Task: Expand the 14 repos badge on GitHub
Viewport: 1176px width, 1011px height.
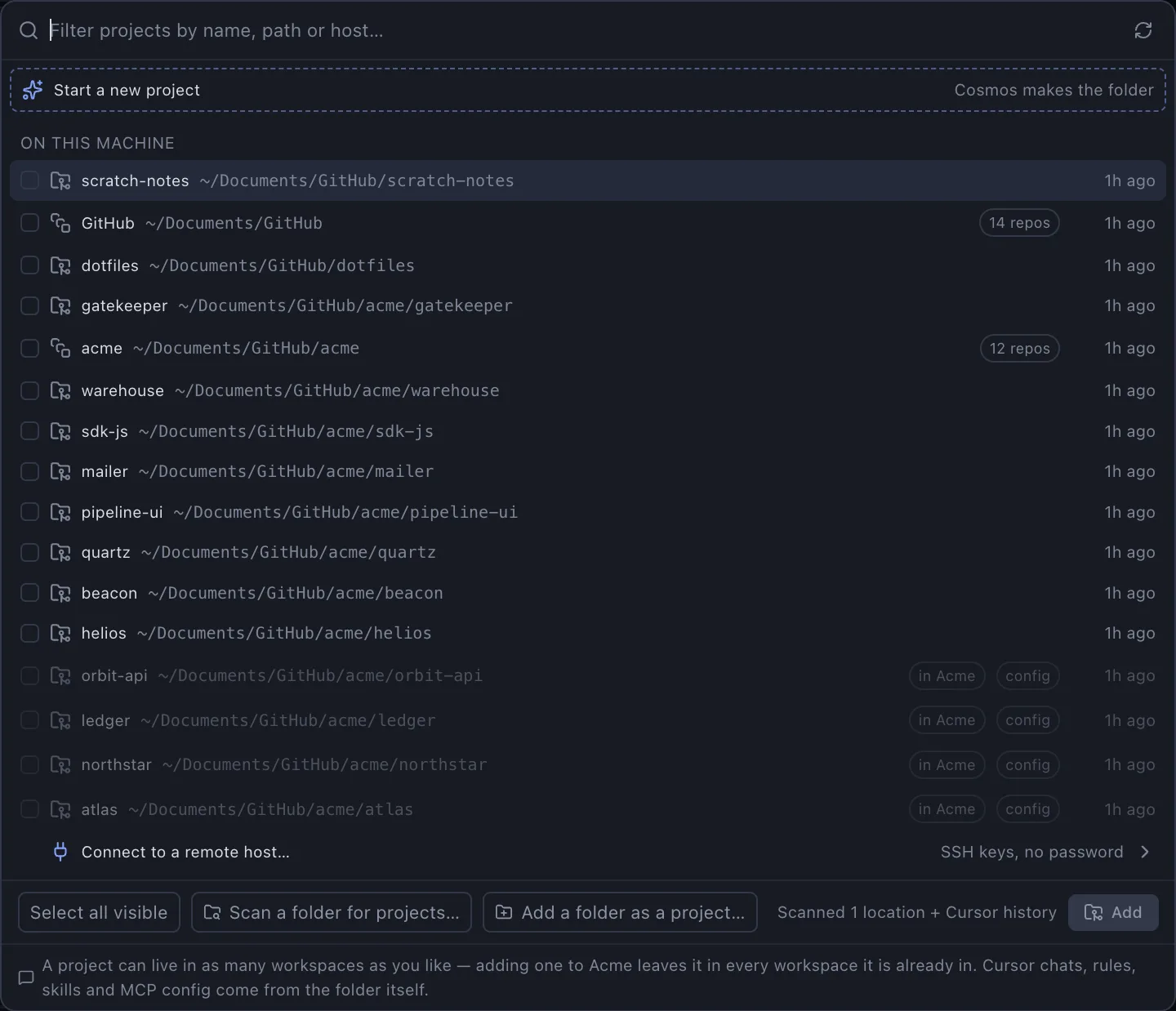Action: click(x=1019, y=223)
